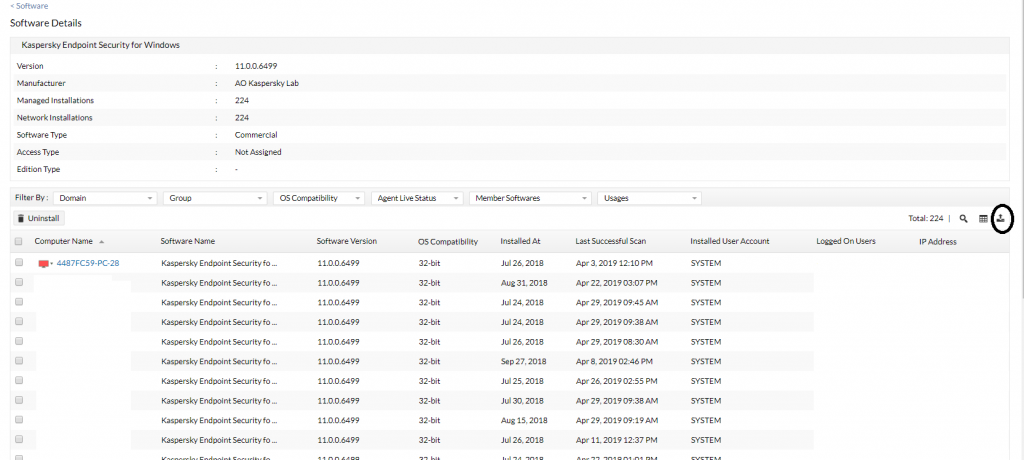Click the 'Sep 27, 2018' installed date cell

tap(523, 361)
